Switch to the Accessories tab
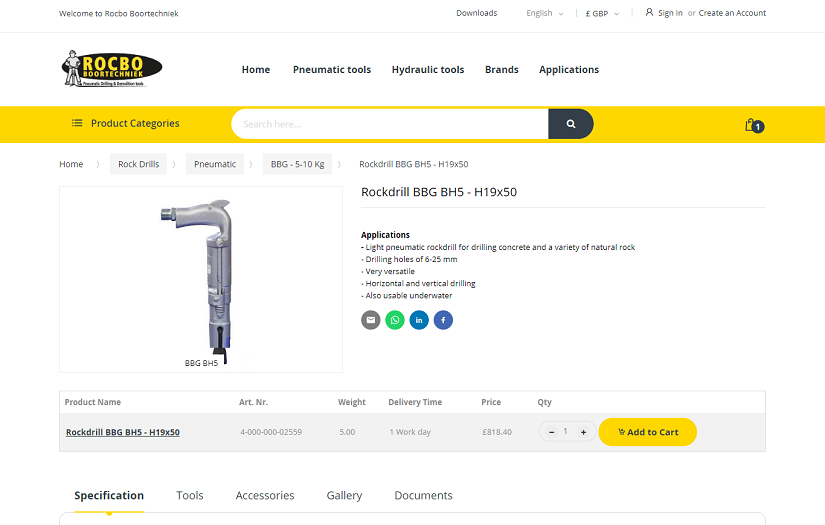The width and height of the screenshot is (825, 525). coord(265,496)
